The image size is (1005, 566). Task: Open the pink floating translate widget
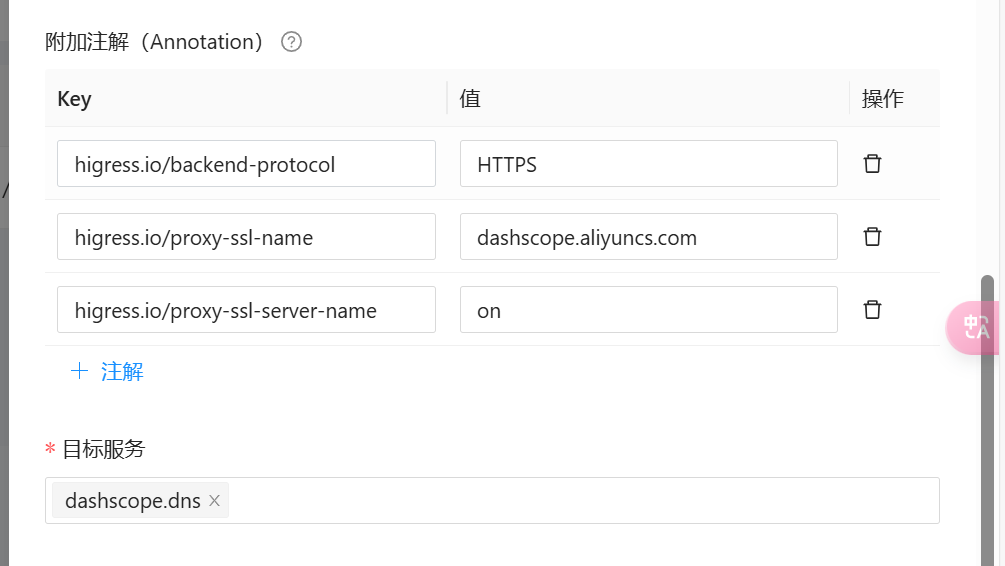tap(972, 327)
